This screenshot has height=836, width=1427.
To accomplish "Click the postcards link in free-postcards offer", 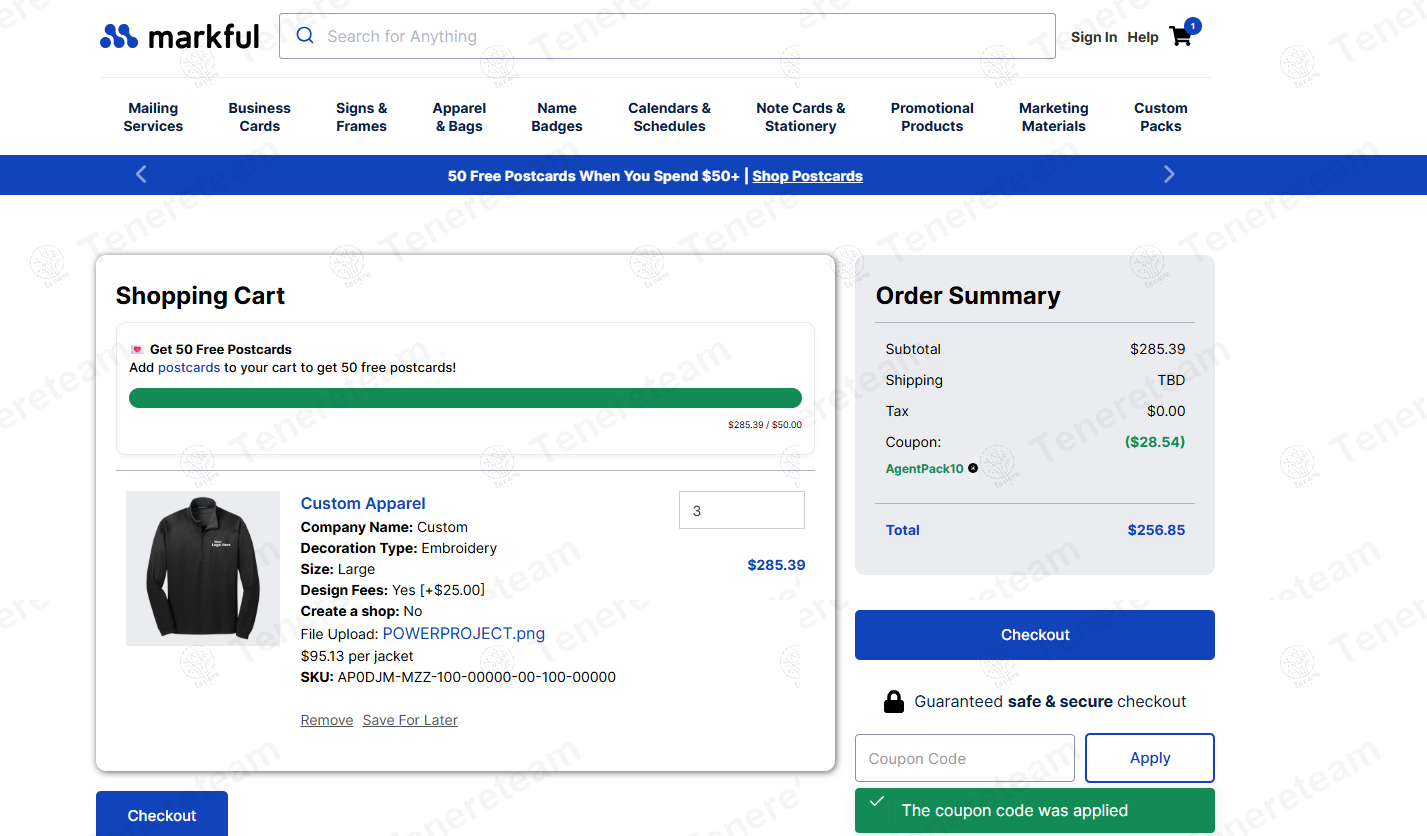I will (189, 367).
